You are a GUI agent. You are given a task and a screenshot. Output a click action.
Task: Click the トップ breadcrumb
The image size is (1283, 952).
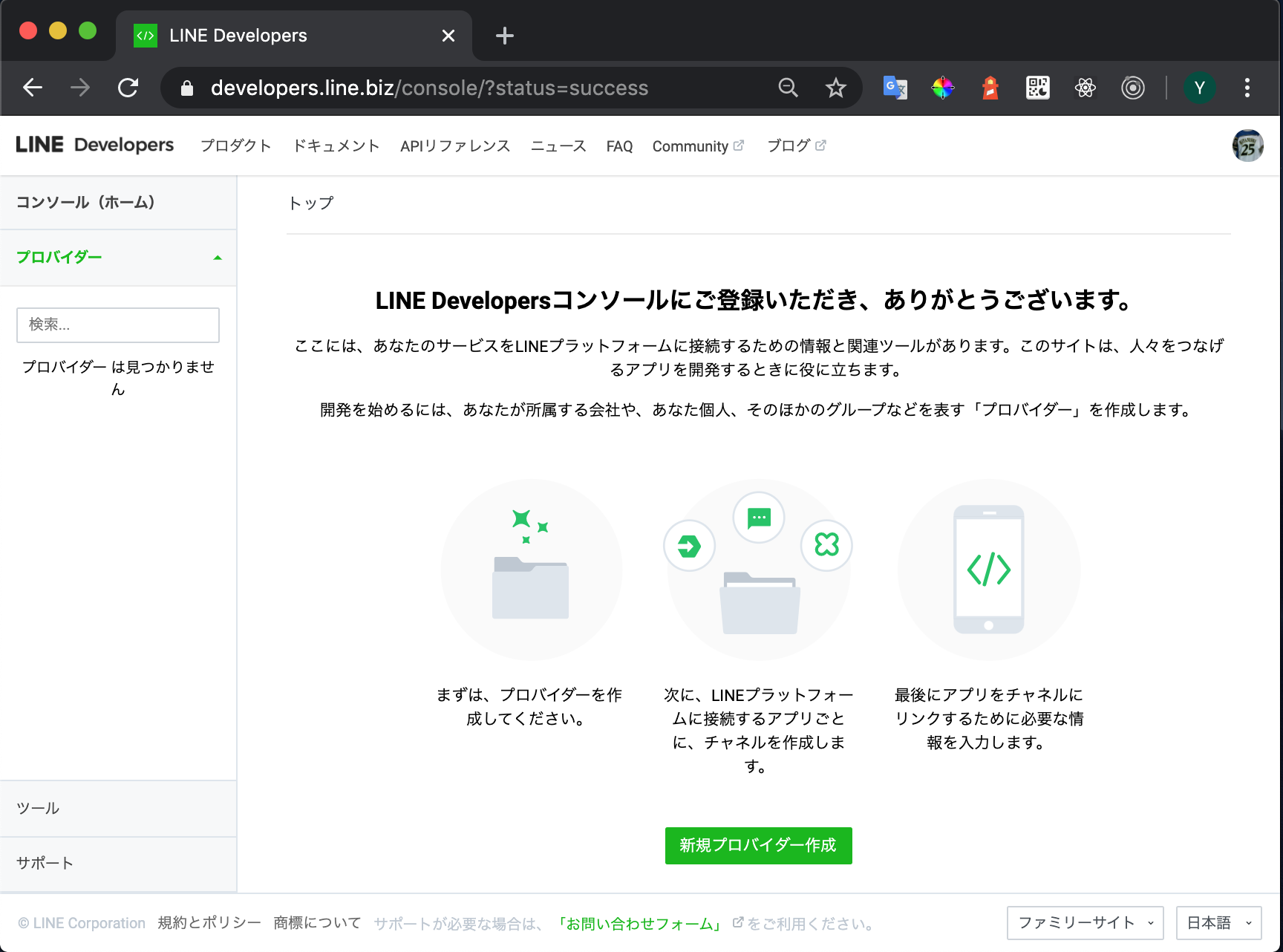[311, 203]
